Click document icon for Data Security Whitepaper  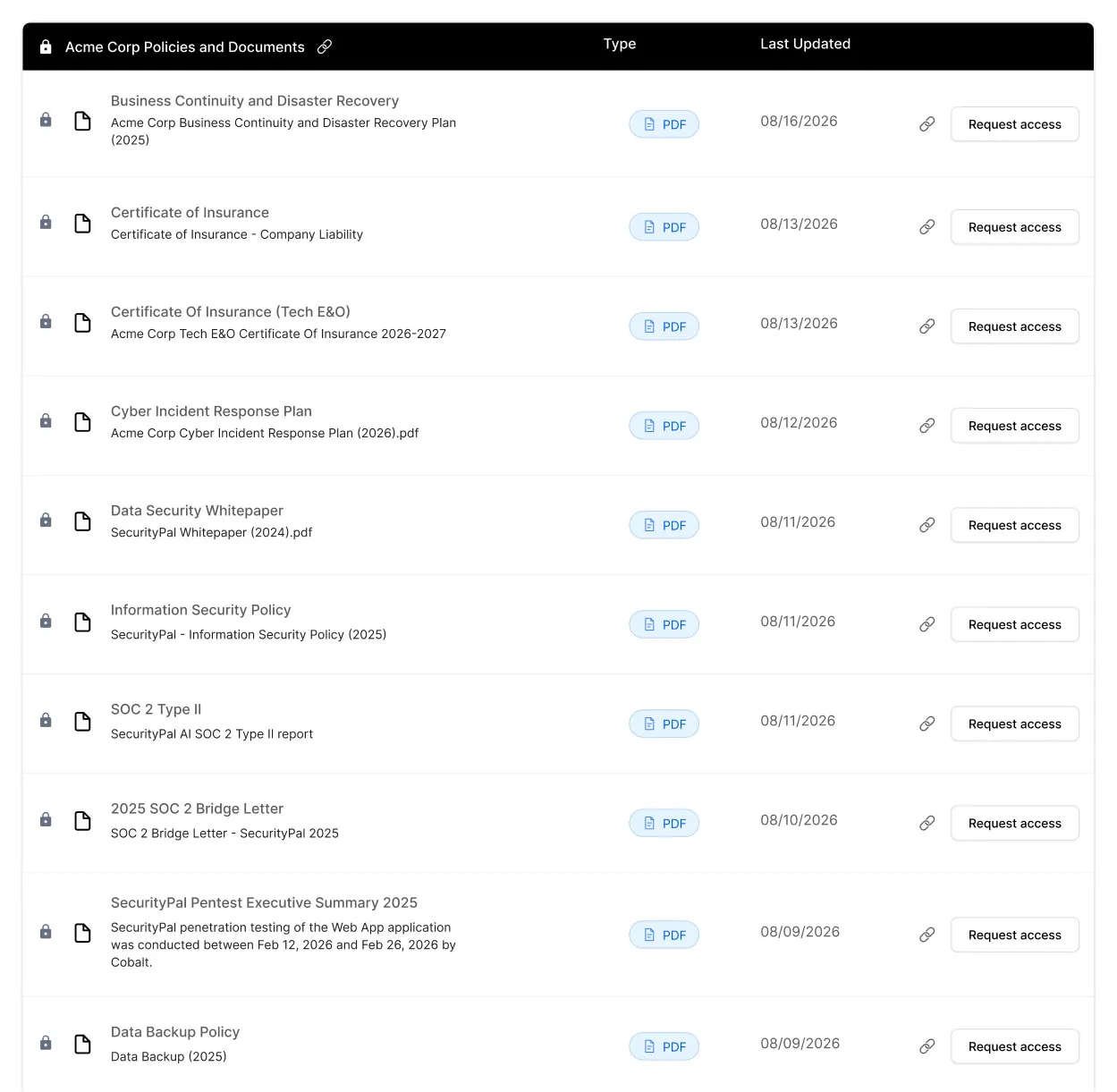click(82, 521)
